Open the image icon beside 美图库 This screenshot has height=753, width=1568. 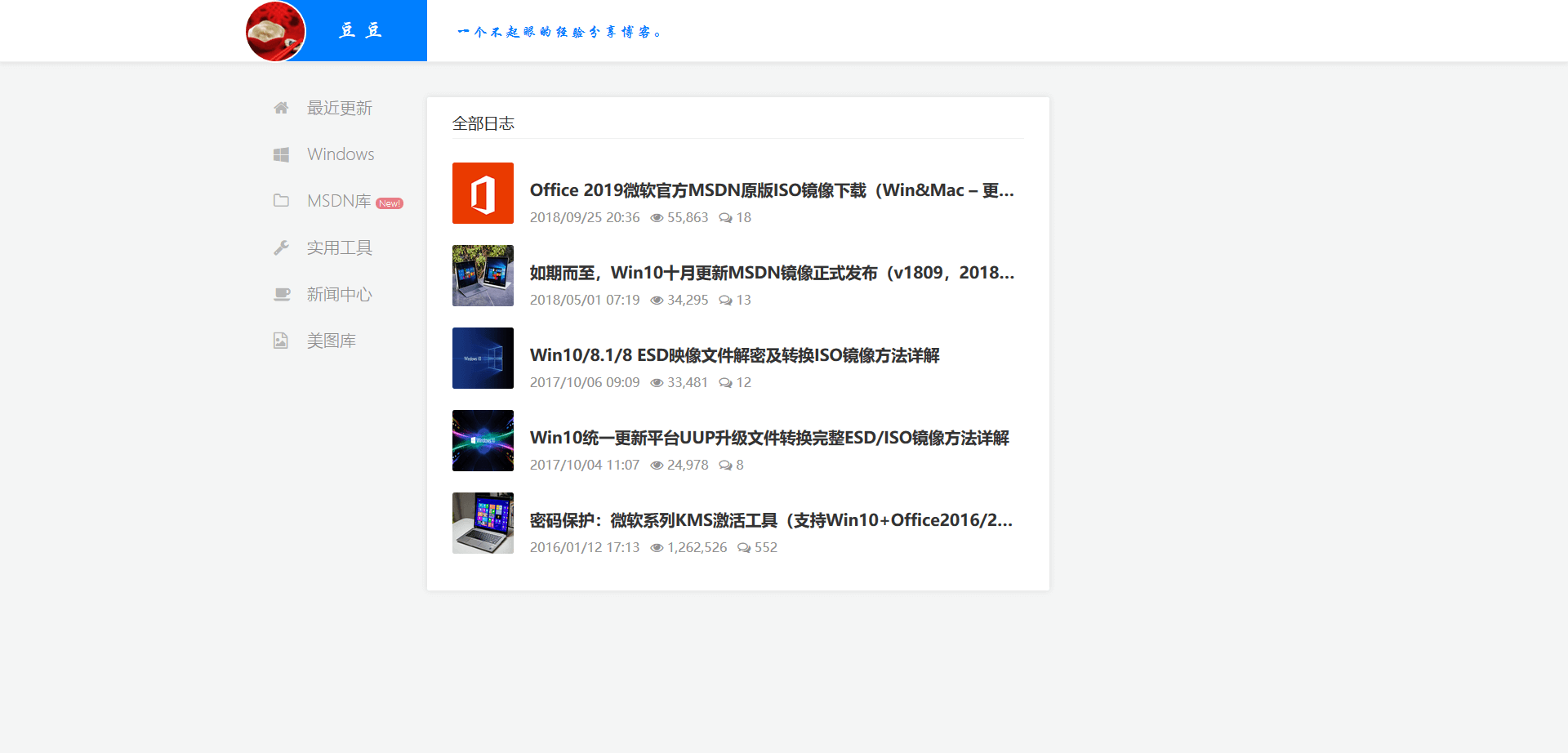281,340
